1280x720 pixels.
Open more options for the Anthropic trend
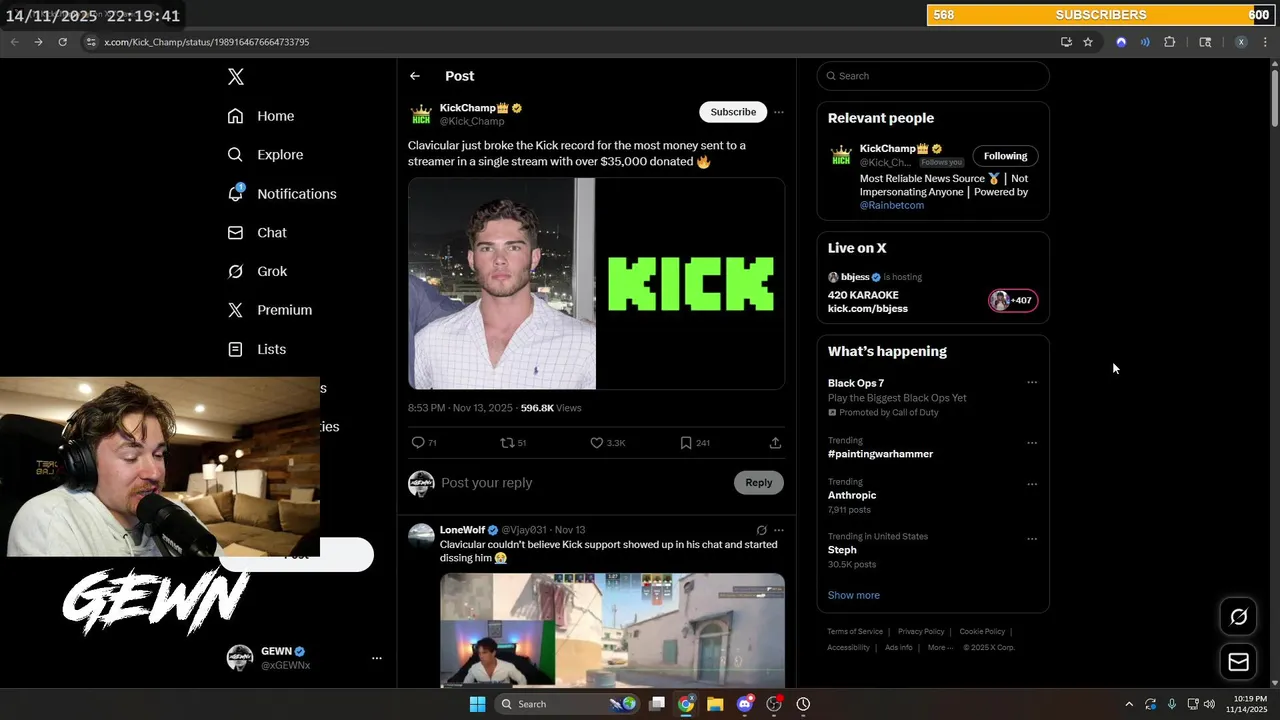click(x=1032, y=484)
